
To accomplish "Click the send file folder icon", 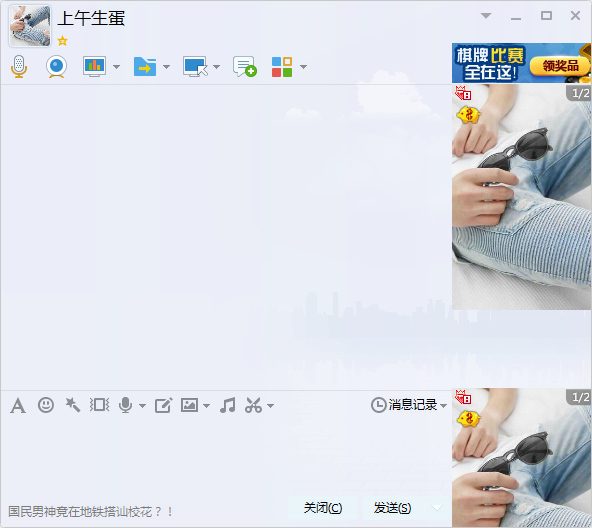I will tap(145, 67).
